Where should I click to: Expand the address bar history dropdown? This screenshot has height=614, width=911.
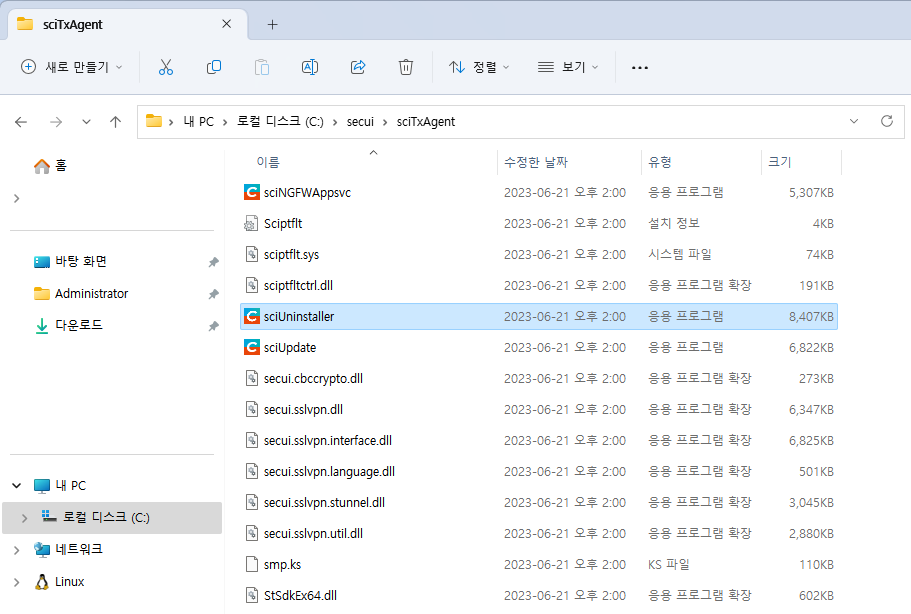pos(853,121)
